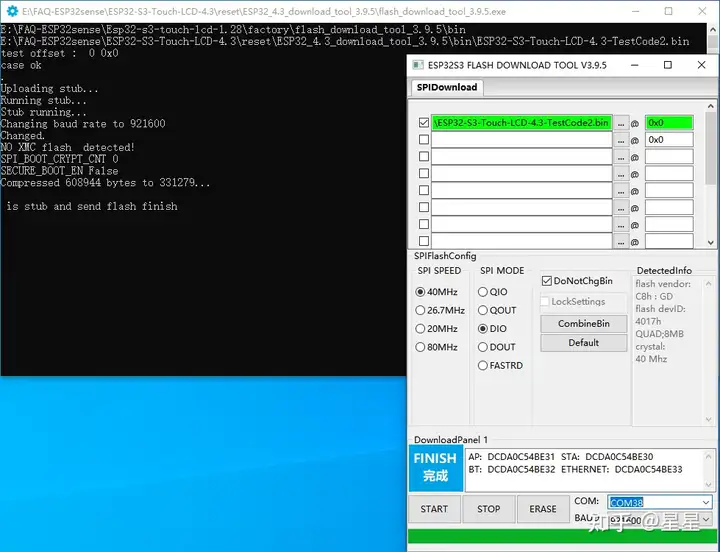720x552 pixels.
Task: Uncheck the TestCode2.bin file row checkbox
Action: [x=424, y=123]
